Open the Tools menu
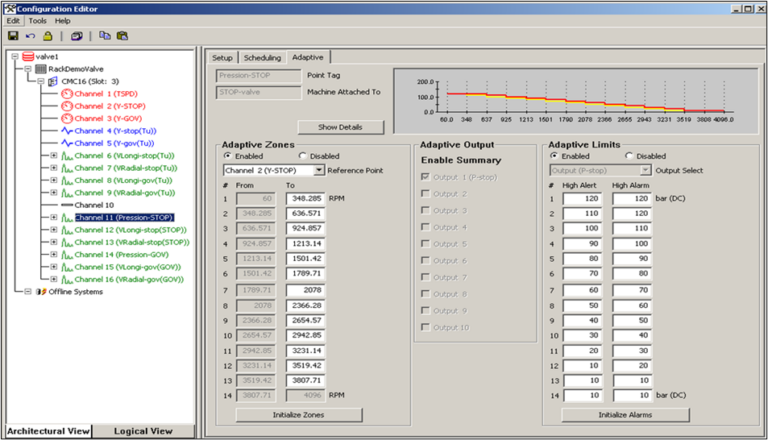The image size is (768, 440). click(37, 20)
